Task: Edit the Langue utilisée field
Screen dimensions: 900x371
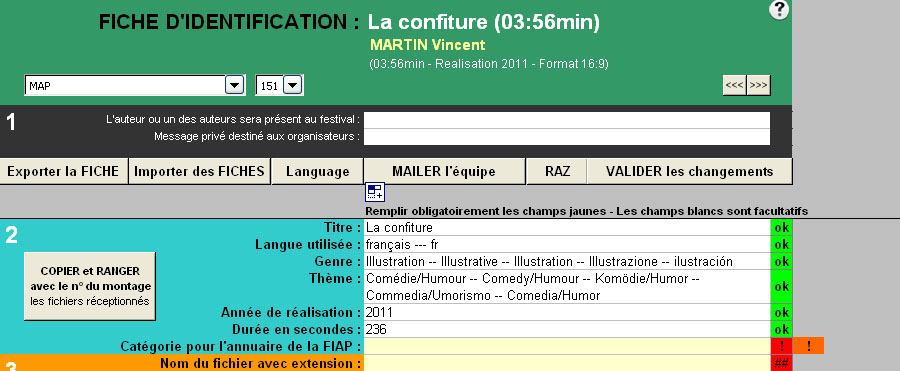Action: [x=567, y=245]
